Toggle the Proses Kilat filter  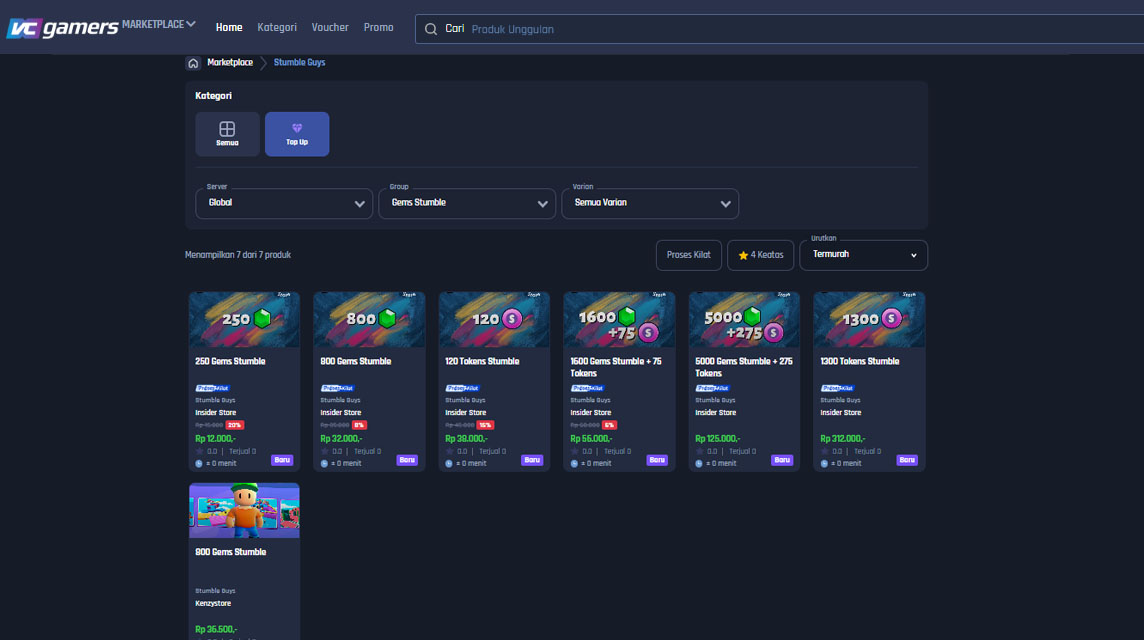689,255
